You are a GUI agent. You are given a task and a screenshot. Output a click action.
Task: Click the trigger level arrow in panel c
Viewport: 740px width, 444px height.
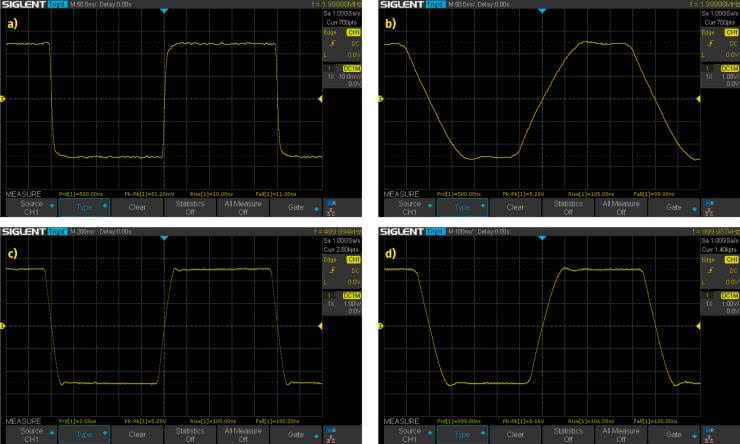321,326
